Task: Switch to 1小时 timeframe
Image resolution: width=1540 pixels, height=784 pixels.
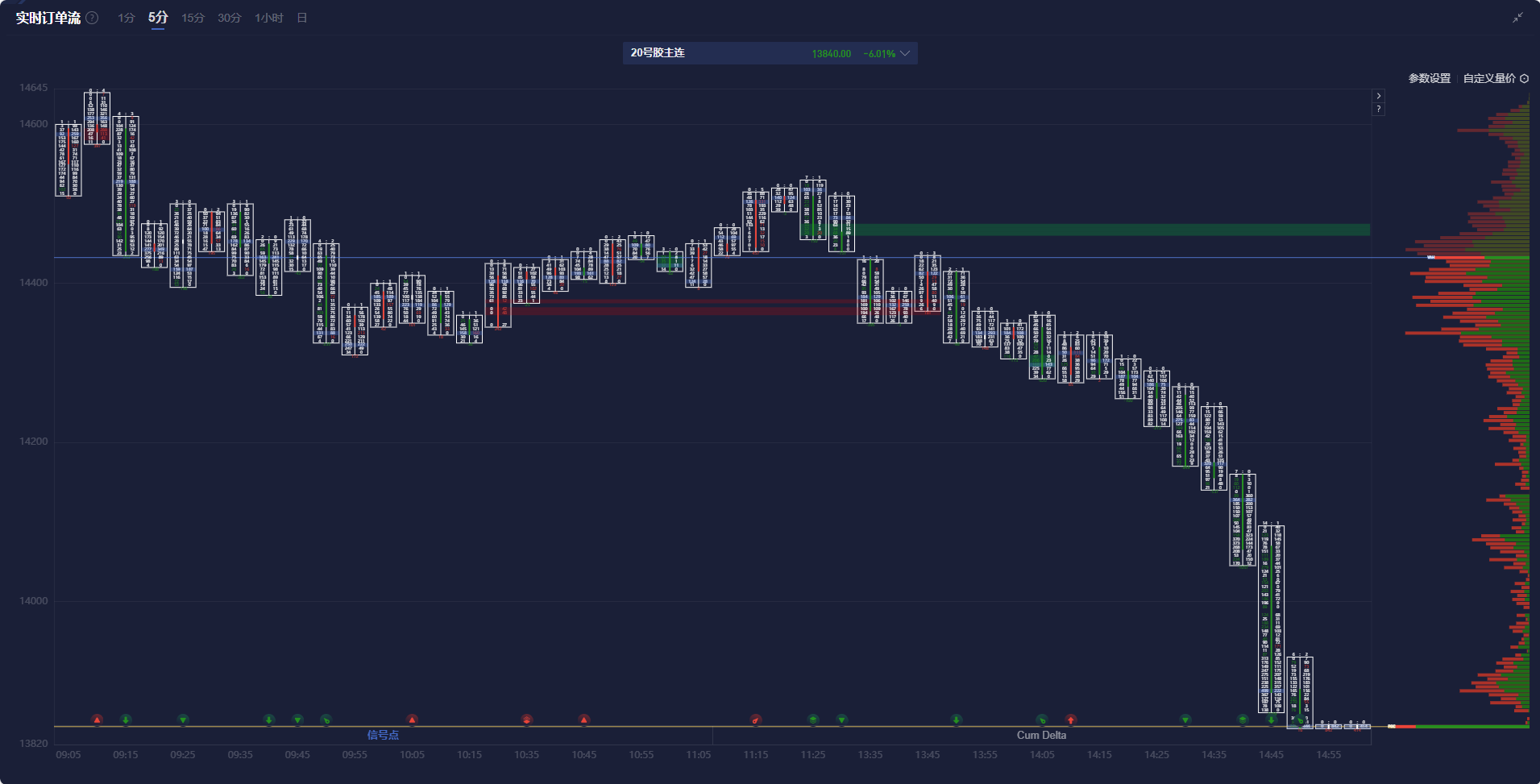Action: pyautogui.click(x=269, y=18)
